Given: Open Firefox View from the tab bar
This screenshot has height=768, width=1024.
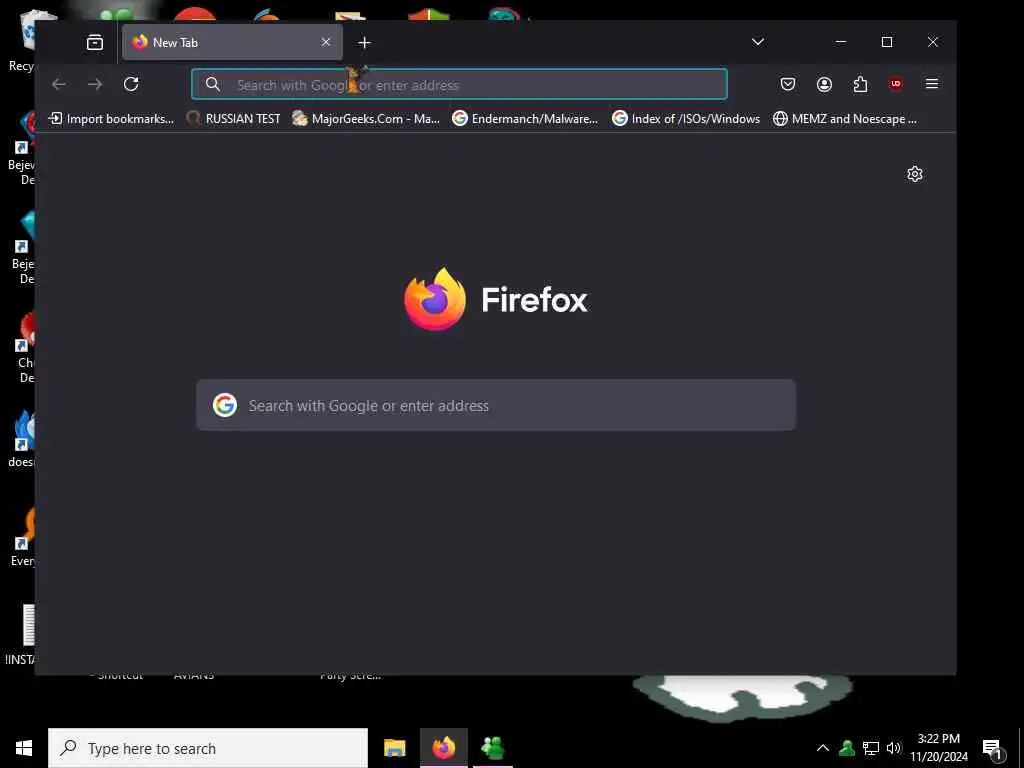Looking at the screenshot, I should coord(95,42).
